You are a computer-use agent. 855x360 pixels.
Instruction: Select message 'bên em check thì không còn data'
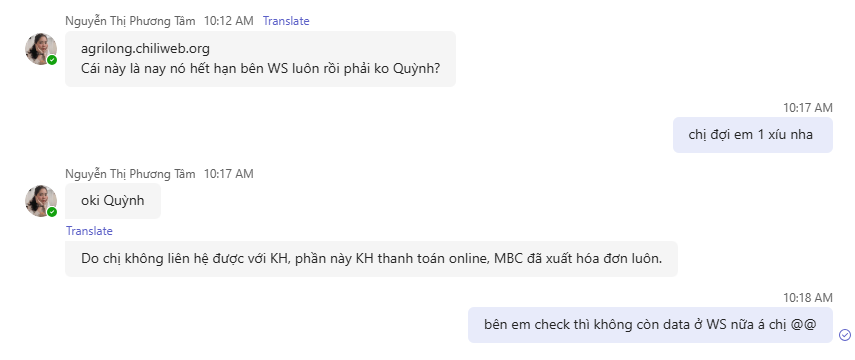pyautogui.click(x=650, y=325)
